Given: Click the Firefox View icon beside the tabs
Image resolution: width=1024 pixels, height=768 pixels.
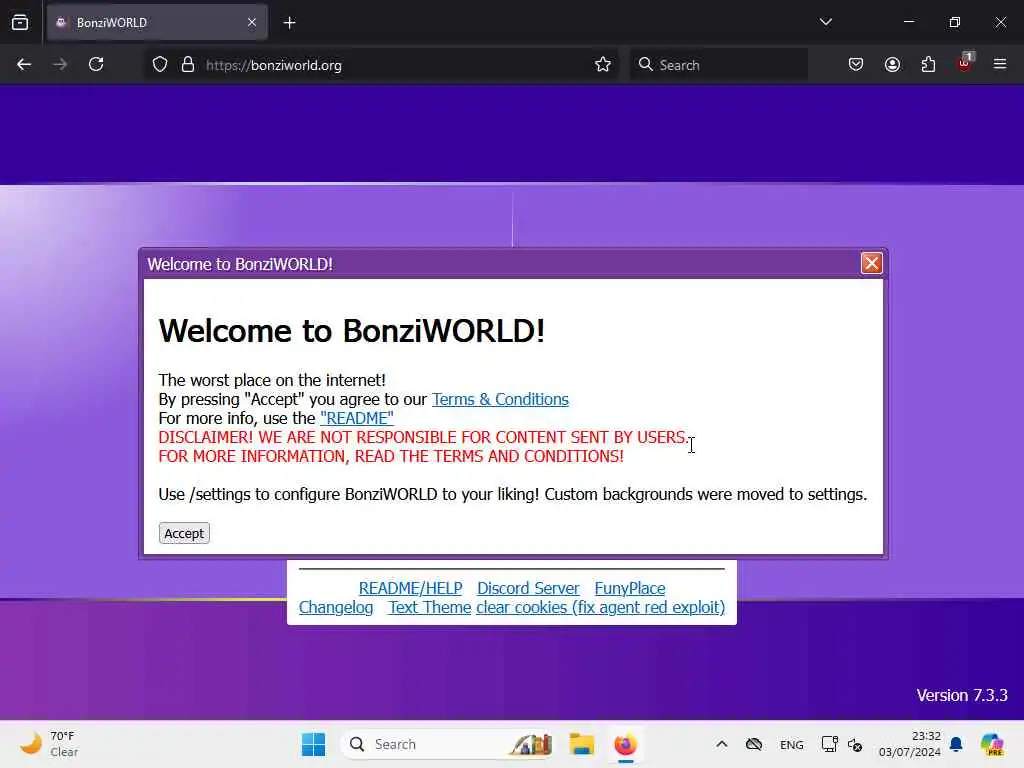Looking at the screenshot, I should tap(20, 23).
